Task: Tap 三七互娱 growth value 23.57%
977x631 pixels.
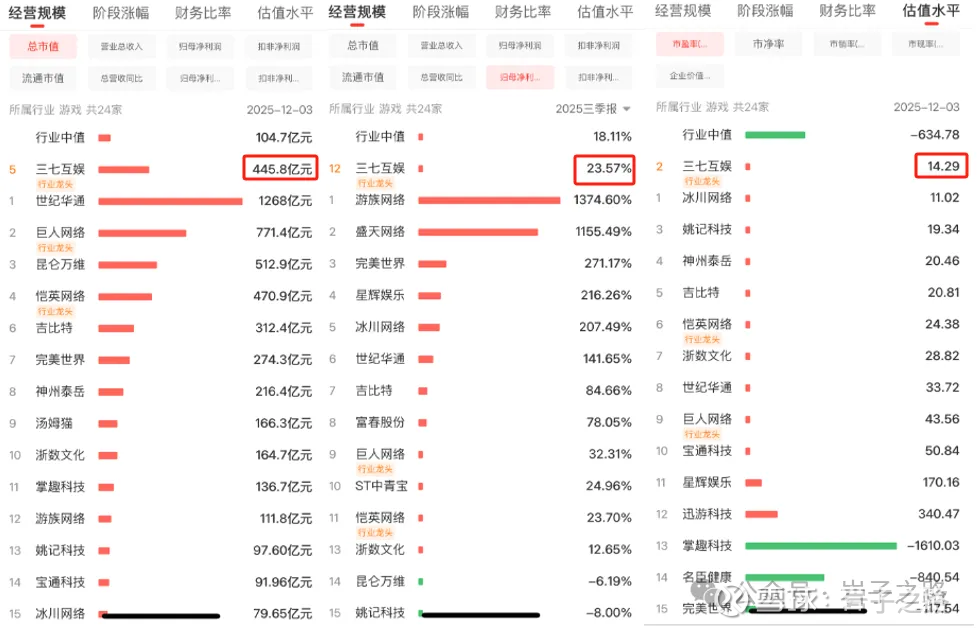Action: (x=609, y=169)
